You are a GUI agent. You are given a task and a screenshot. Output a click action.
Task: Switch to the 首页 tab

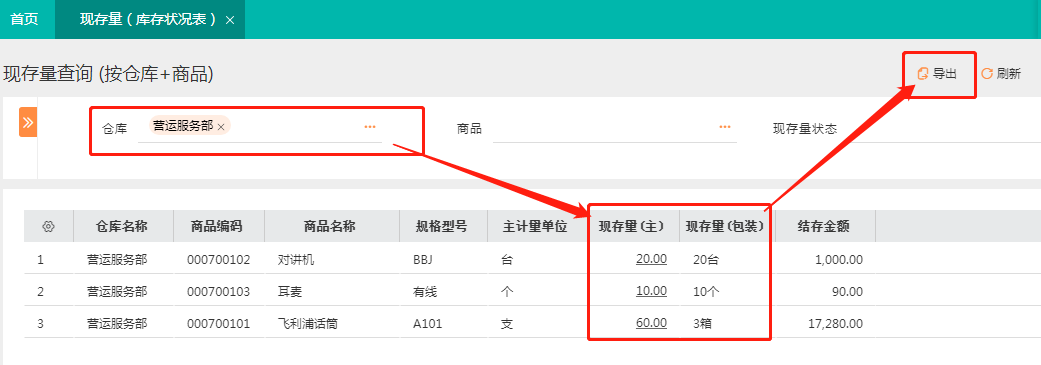pyautogui.click(x=25, y=19)
